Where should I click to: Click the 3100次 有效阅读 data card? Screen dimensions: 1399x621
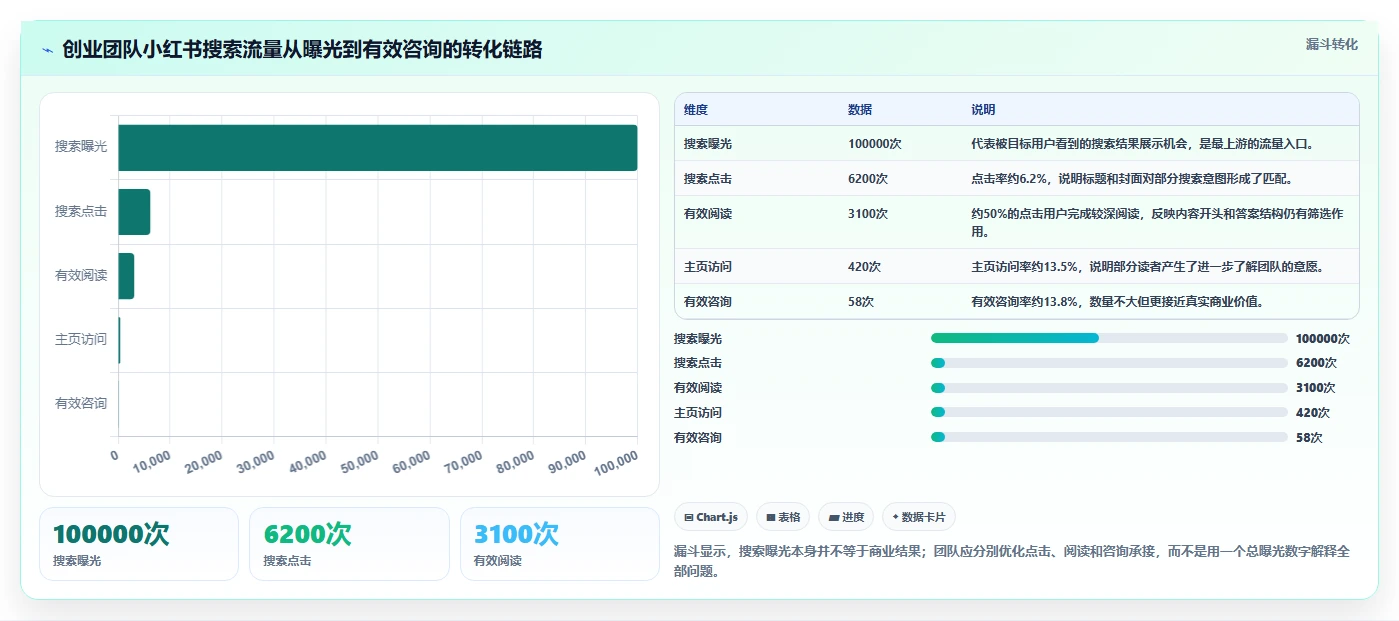(x=560, y=544)
